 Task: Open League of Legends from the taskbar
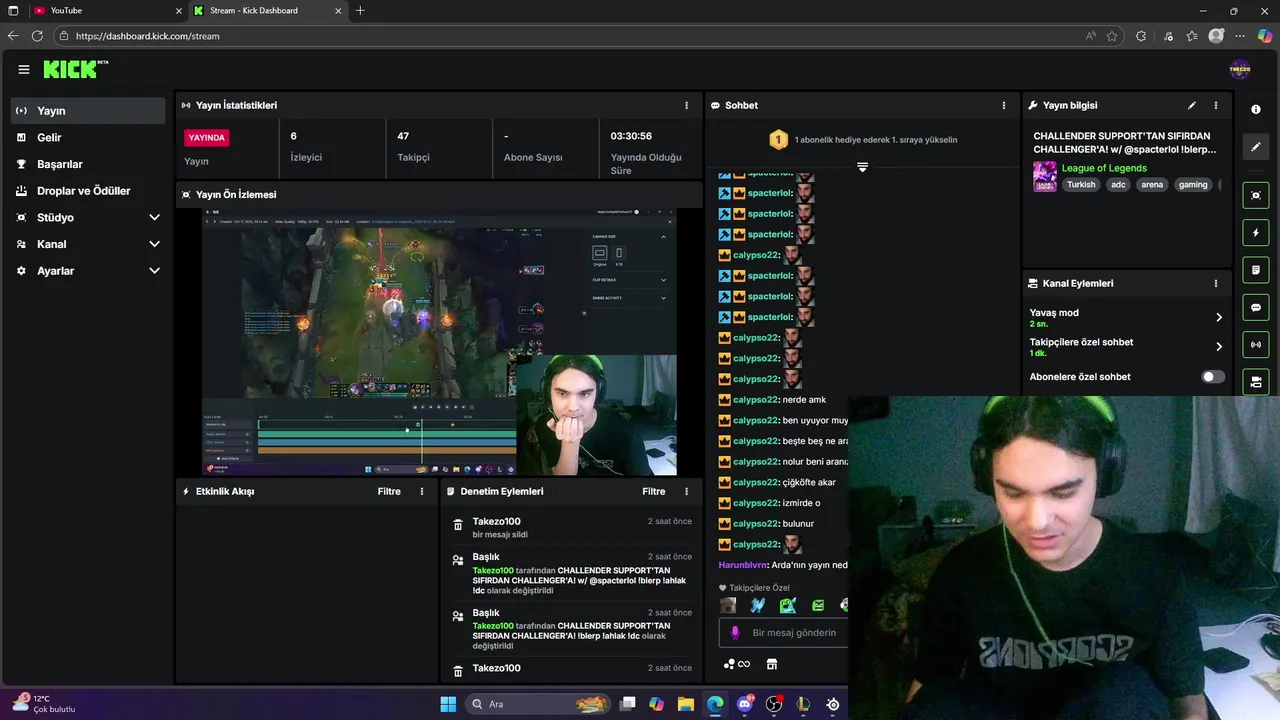point(803,704)
